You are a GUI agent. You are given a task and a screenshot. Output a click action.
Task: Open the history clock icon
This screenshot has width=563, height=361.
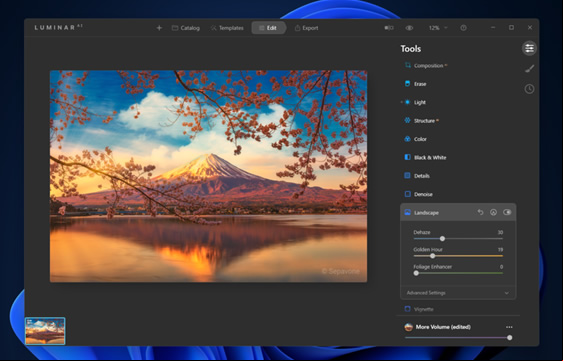coord(529,89)
